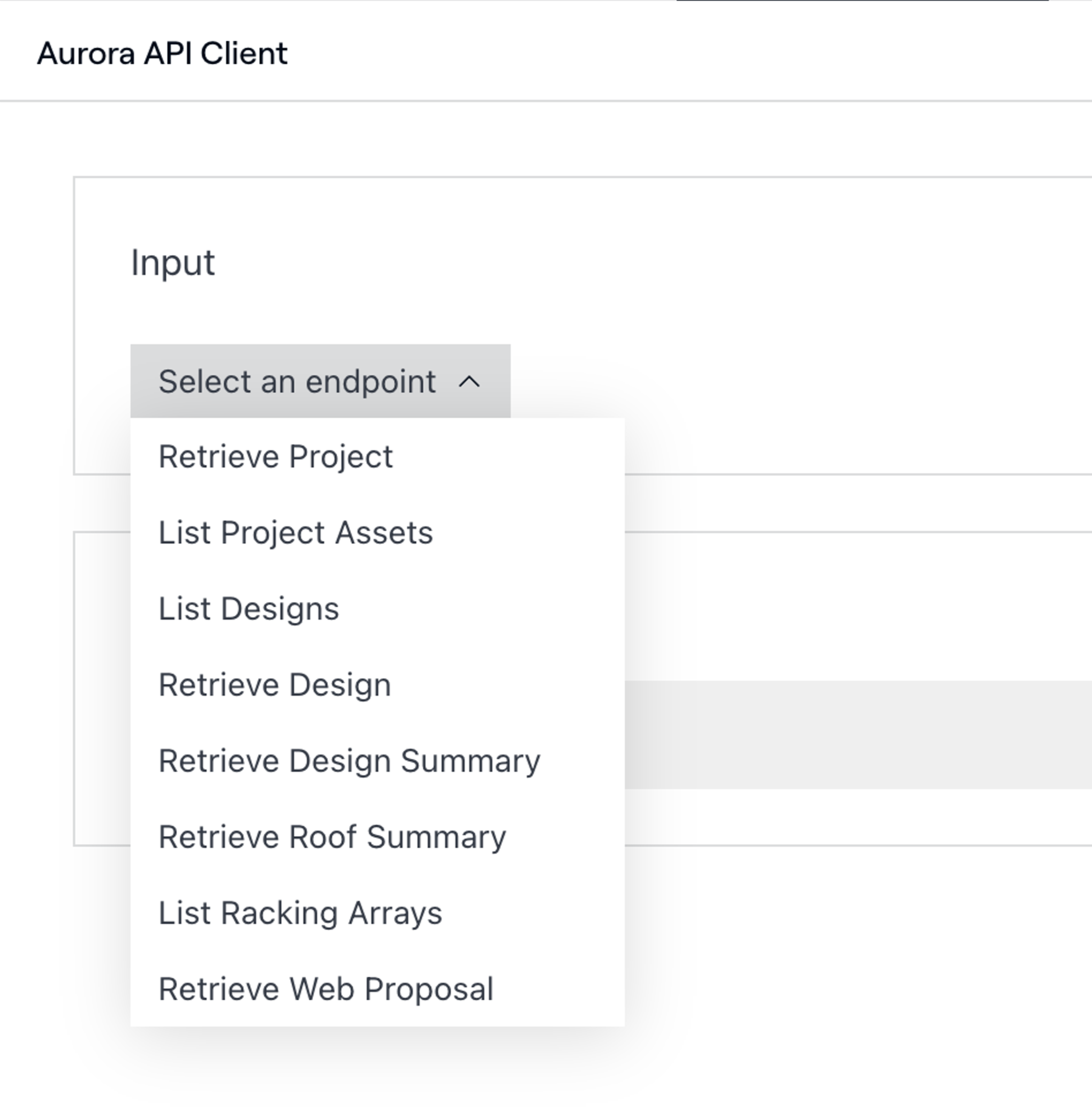Click the upward chevron icon next to endpoint selector
This screenshot has width=1092, height=1116.
point(469,381)
